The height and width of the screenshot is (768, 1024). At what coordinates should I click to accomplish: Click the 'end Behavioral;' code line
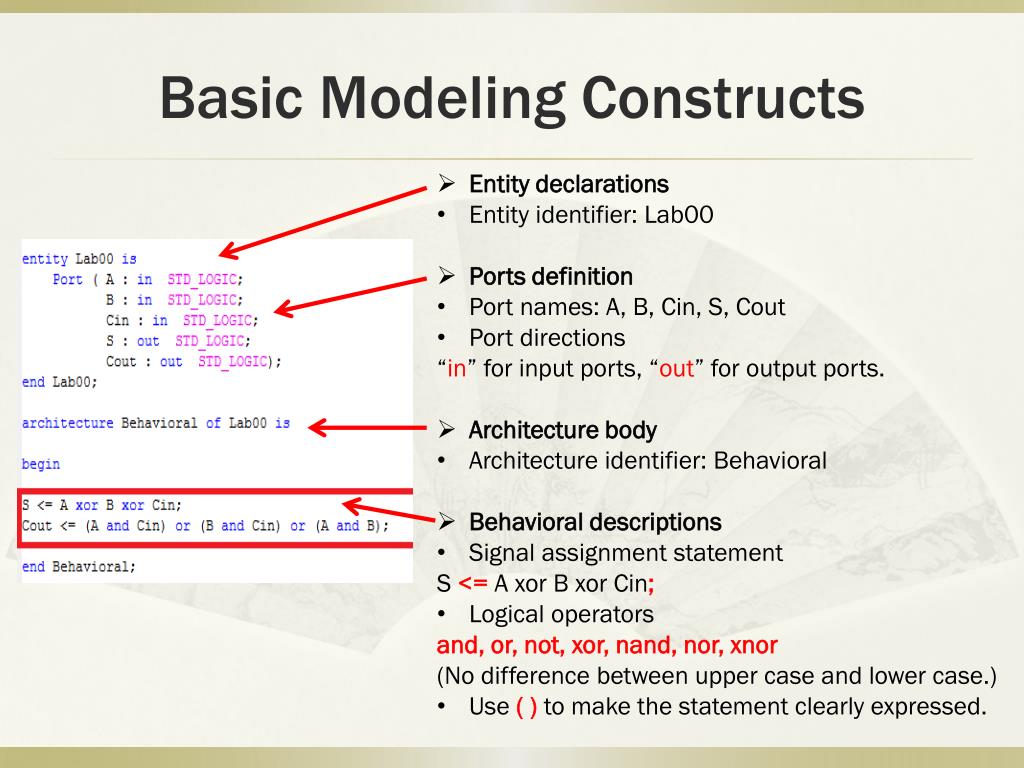(x=78, y=566)
